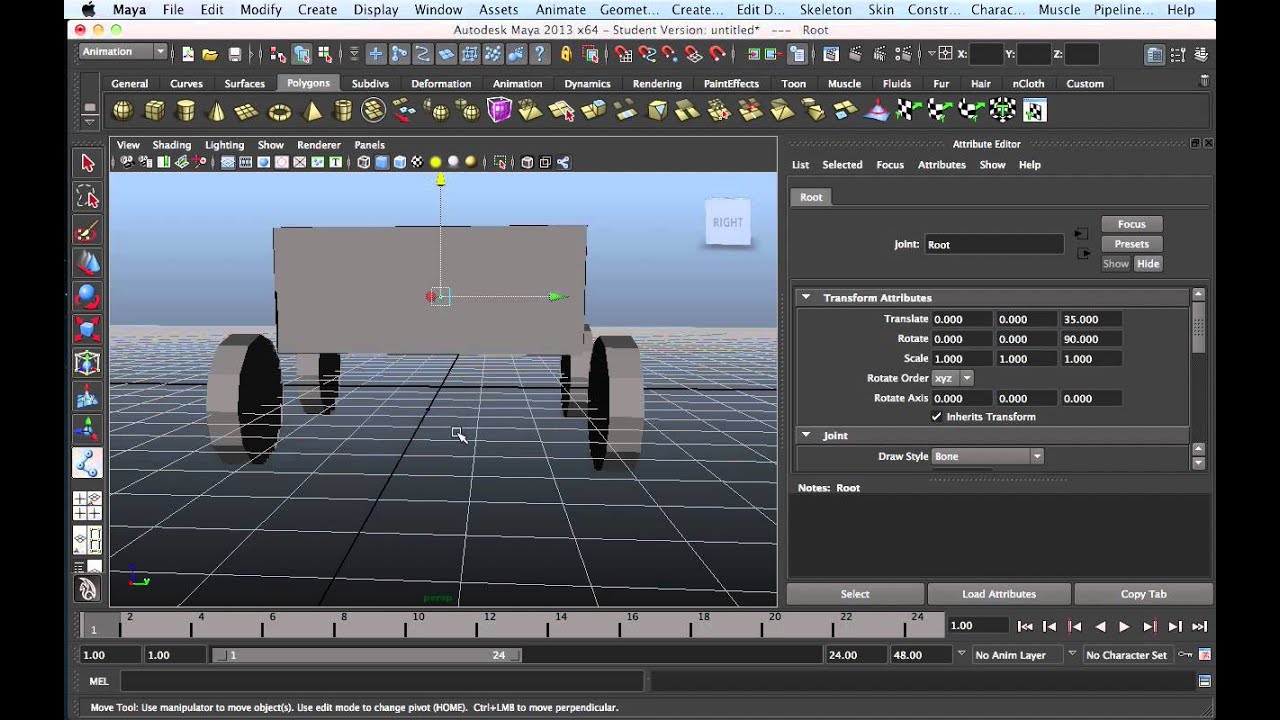
Task: Click the Copy Tab button
Action: pos(1143,594)
